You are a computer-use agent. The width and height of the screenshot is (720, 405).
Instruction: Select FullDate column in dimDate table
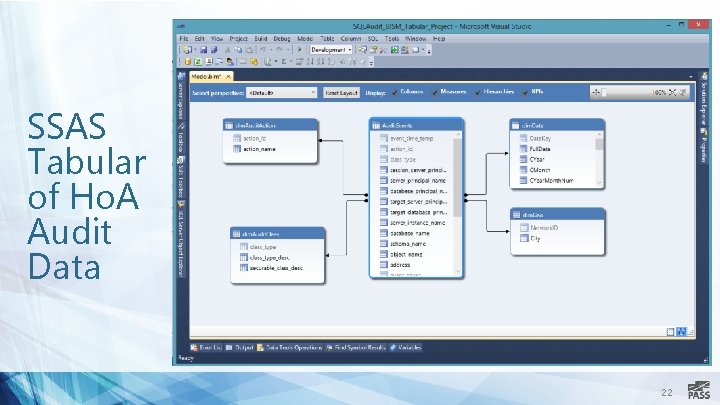click(540, 149)
